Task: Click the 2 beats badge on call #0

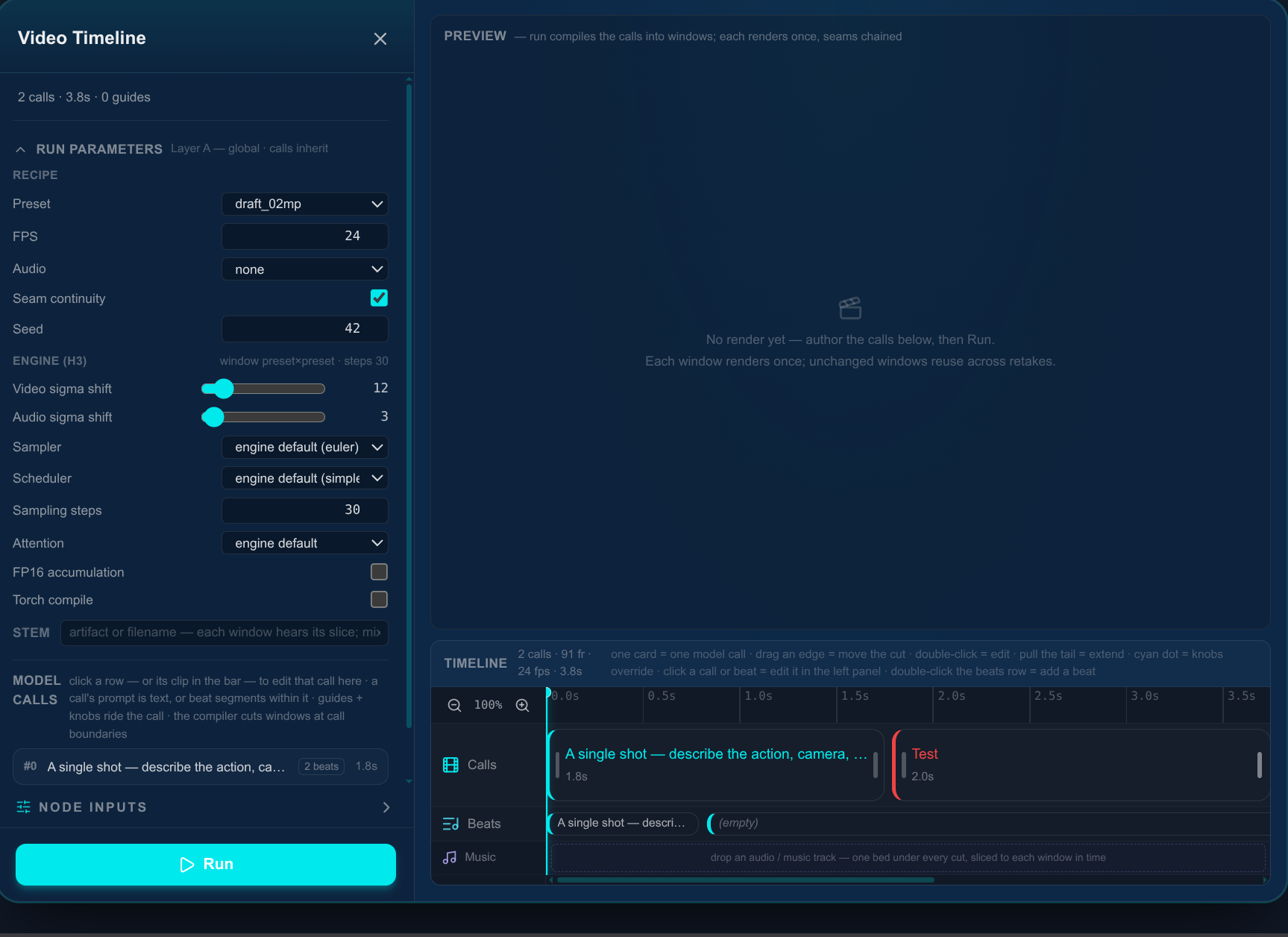Action: [321, 766]
